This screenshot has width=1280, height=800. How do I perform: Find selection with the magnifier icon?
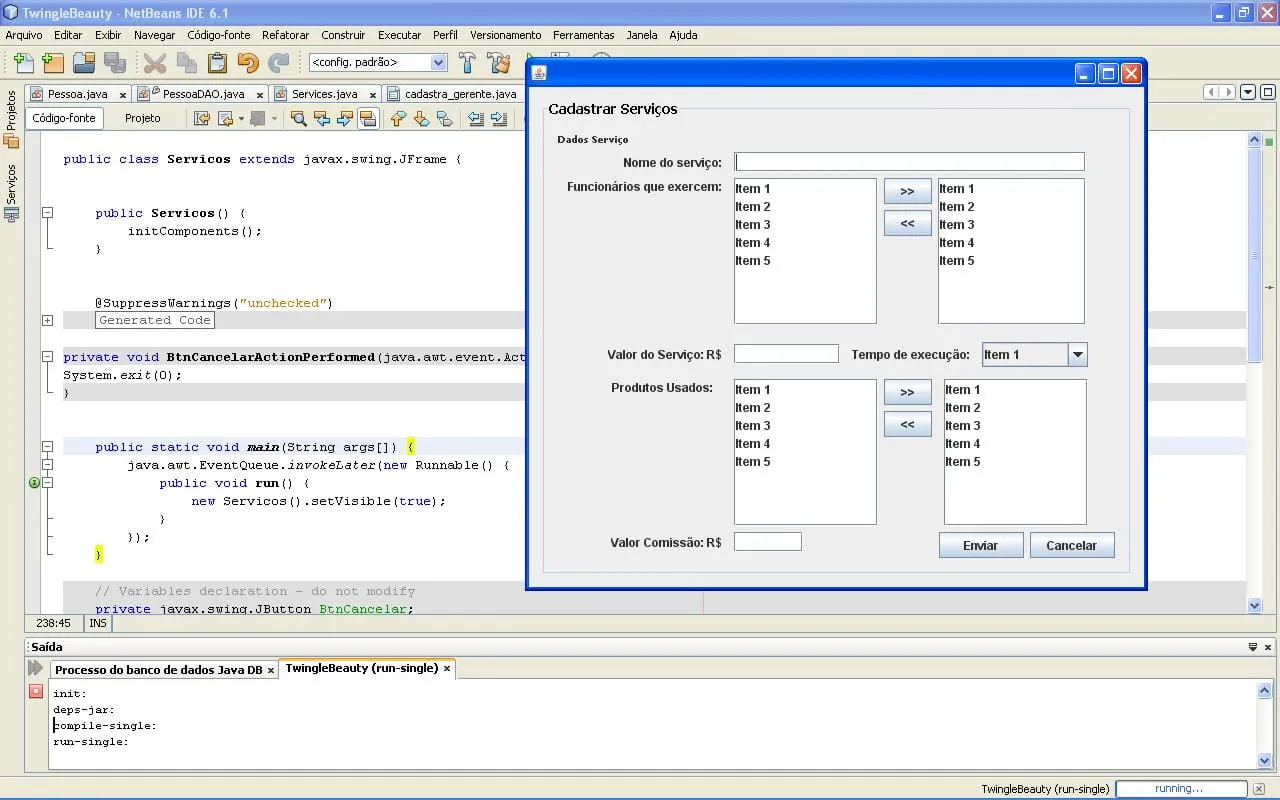[x=298, y=119]
